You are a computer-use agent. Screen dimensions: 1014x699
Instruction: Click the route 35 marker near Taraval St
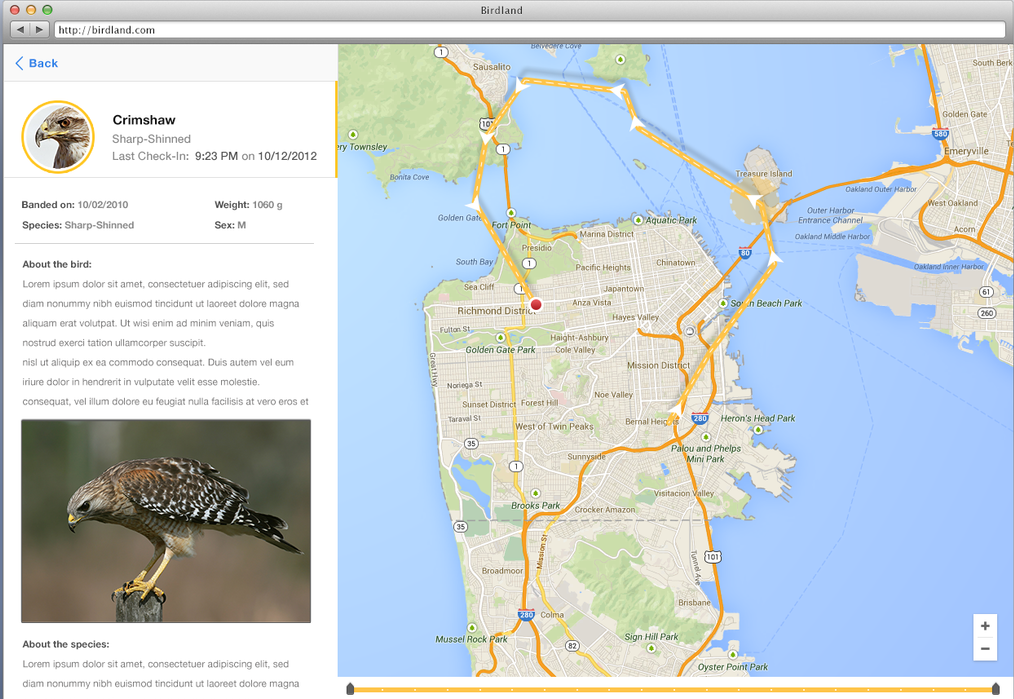(471, 444)
